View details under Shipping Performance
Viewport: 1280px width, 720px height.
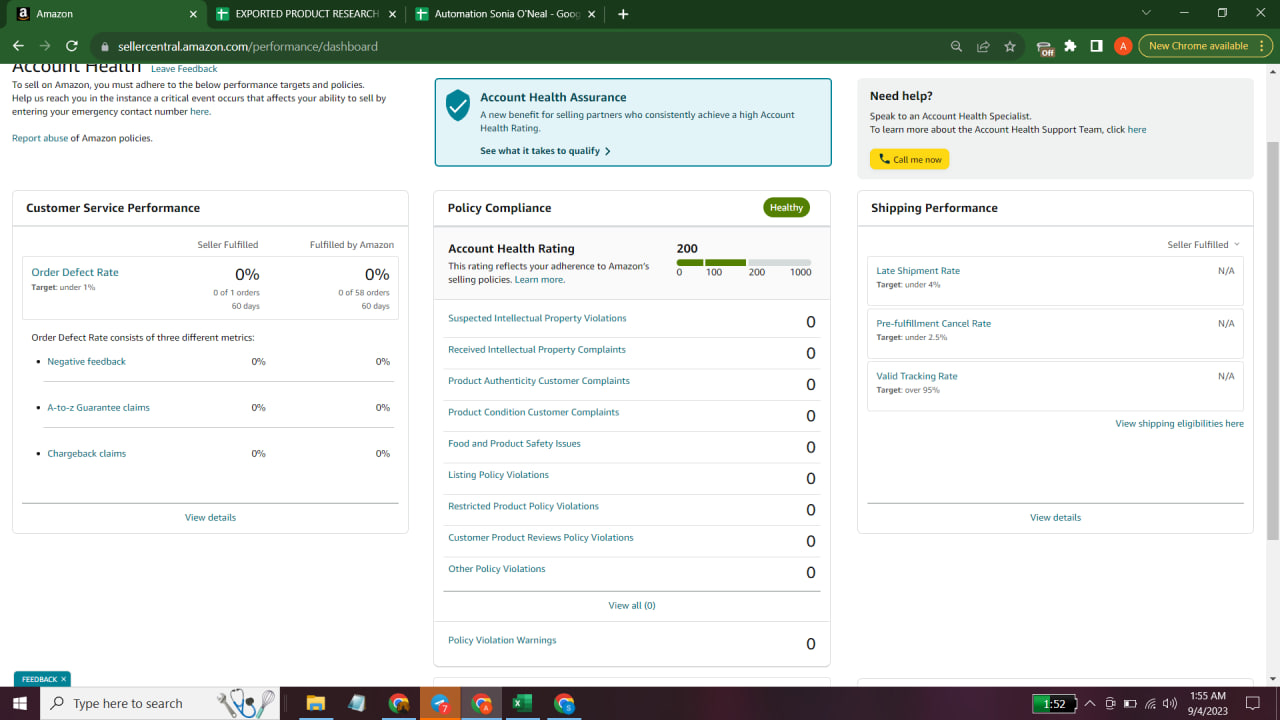(x=1056, y=517)
